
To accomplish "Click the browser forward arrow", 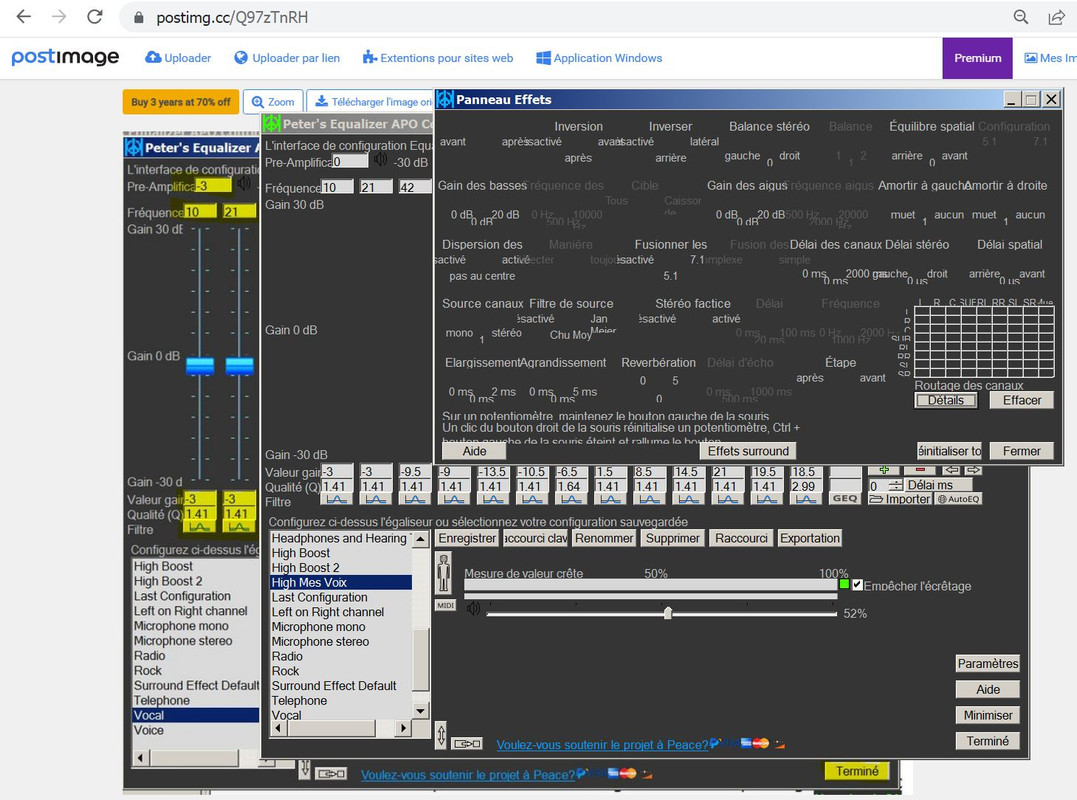I will (x=59, y=17).
